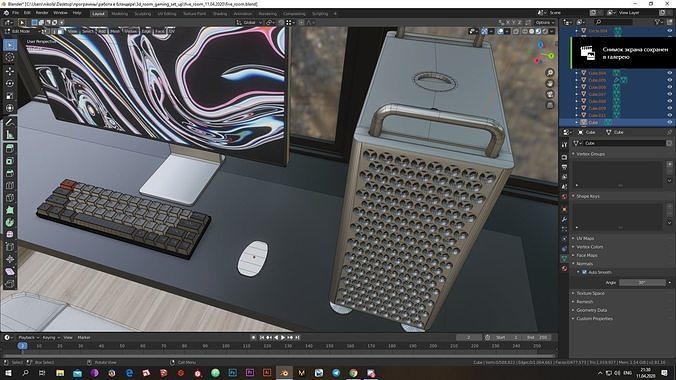The height and width of the screenshot is (380, 676).
Task: Switch to rendered viewport shading
Action: point(545,31)
